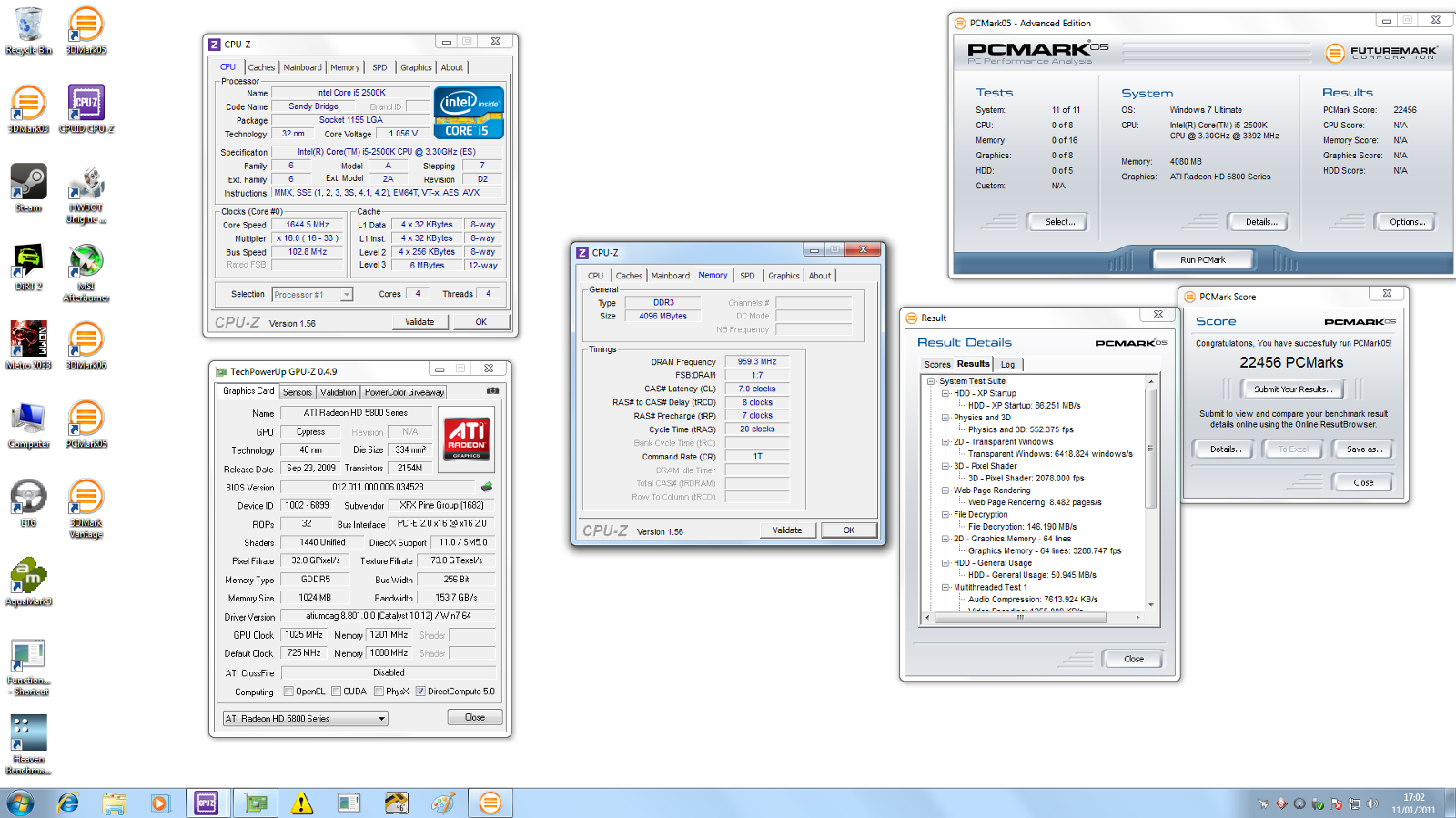Switch to GPU-Z via its taskbar icon
The image size is (1456, 818).
[256, 803]
